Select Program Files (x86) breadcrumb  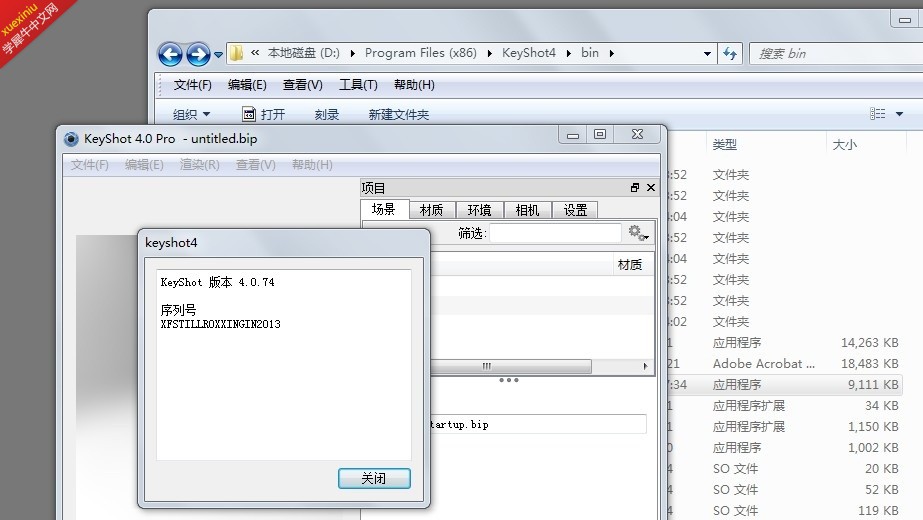click(x=420, y=53)
